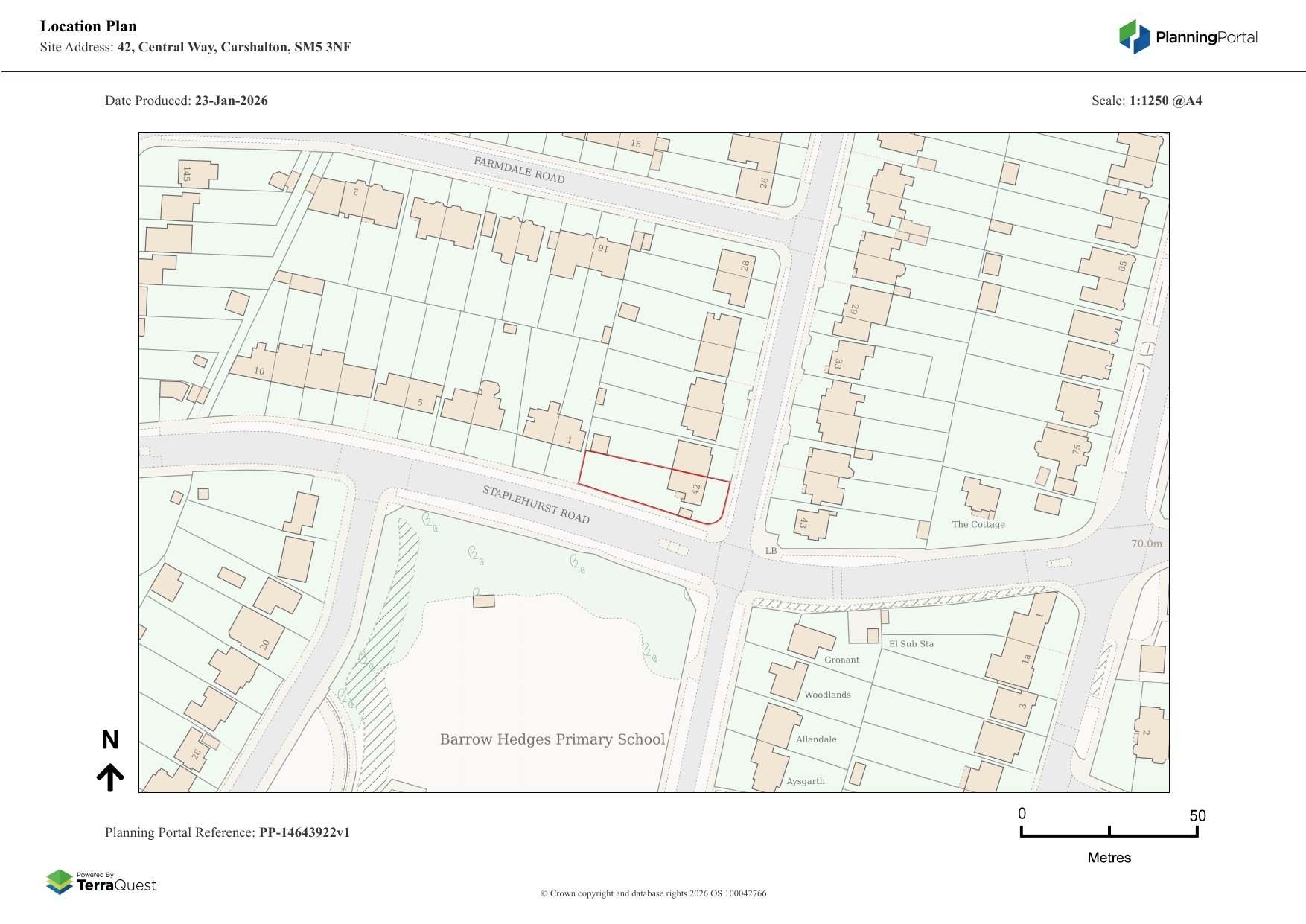Click the site address text
The image size is (1306, 924).
(x=234, y=47)
